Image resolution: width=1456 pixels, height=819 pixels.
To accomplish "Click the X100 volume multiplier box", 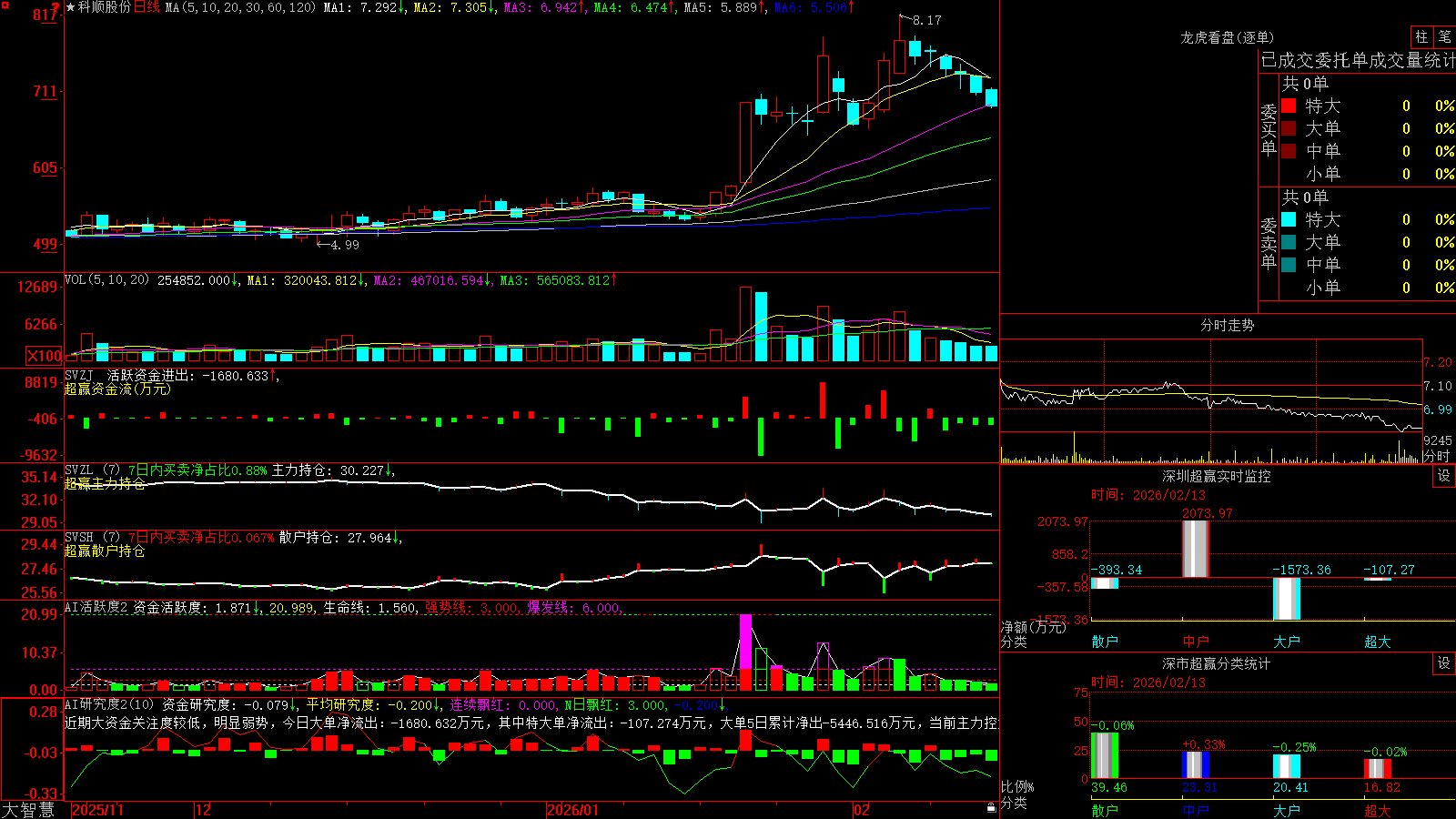I will [44, 356].
